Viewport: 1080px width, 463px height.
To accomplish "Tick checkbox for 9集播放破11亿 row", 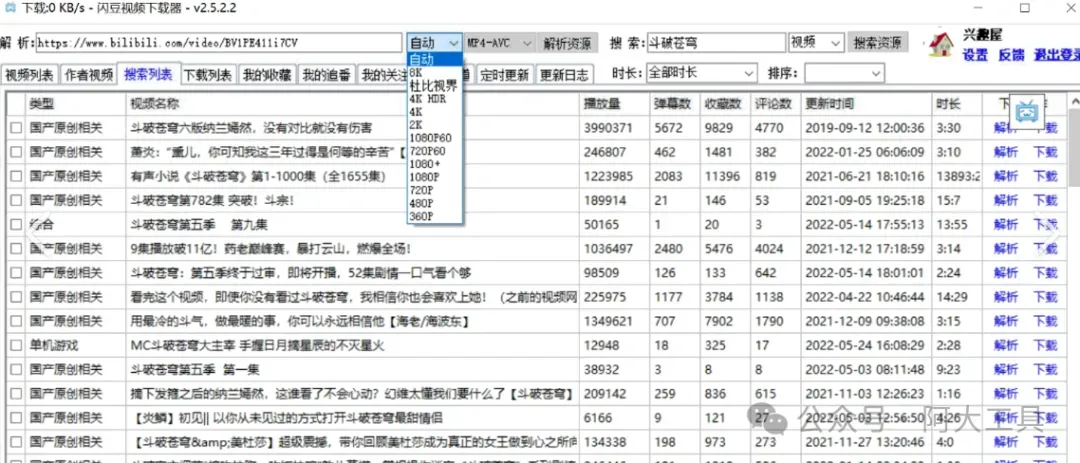I will pyautogui.click(x=16, y=249).
